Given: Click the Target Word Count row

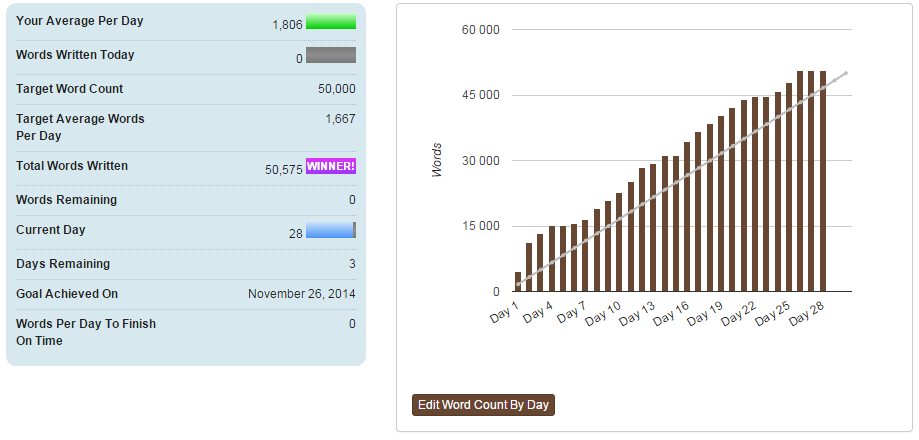Looking at the screenshot, I should coord(186,89).
